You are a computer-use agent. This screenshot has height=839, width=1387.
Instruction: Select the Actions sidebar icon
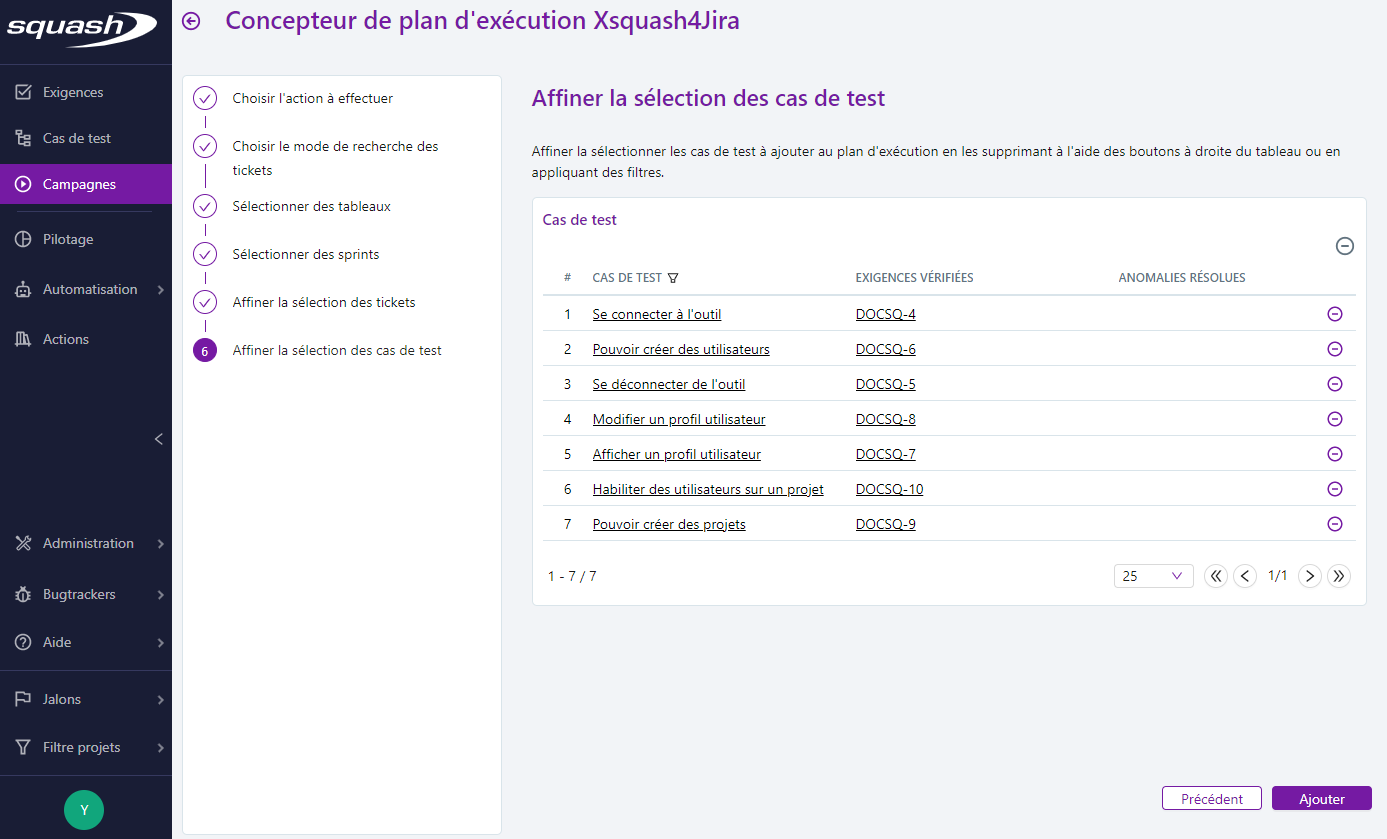22,338
